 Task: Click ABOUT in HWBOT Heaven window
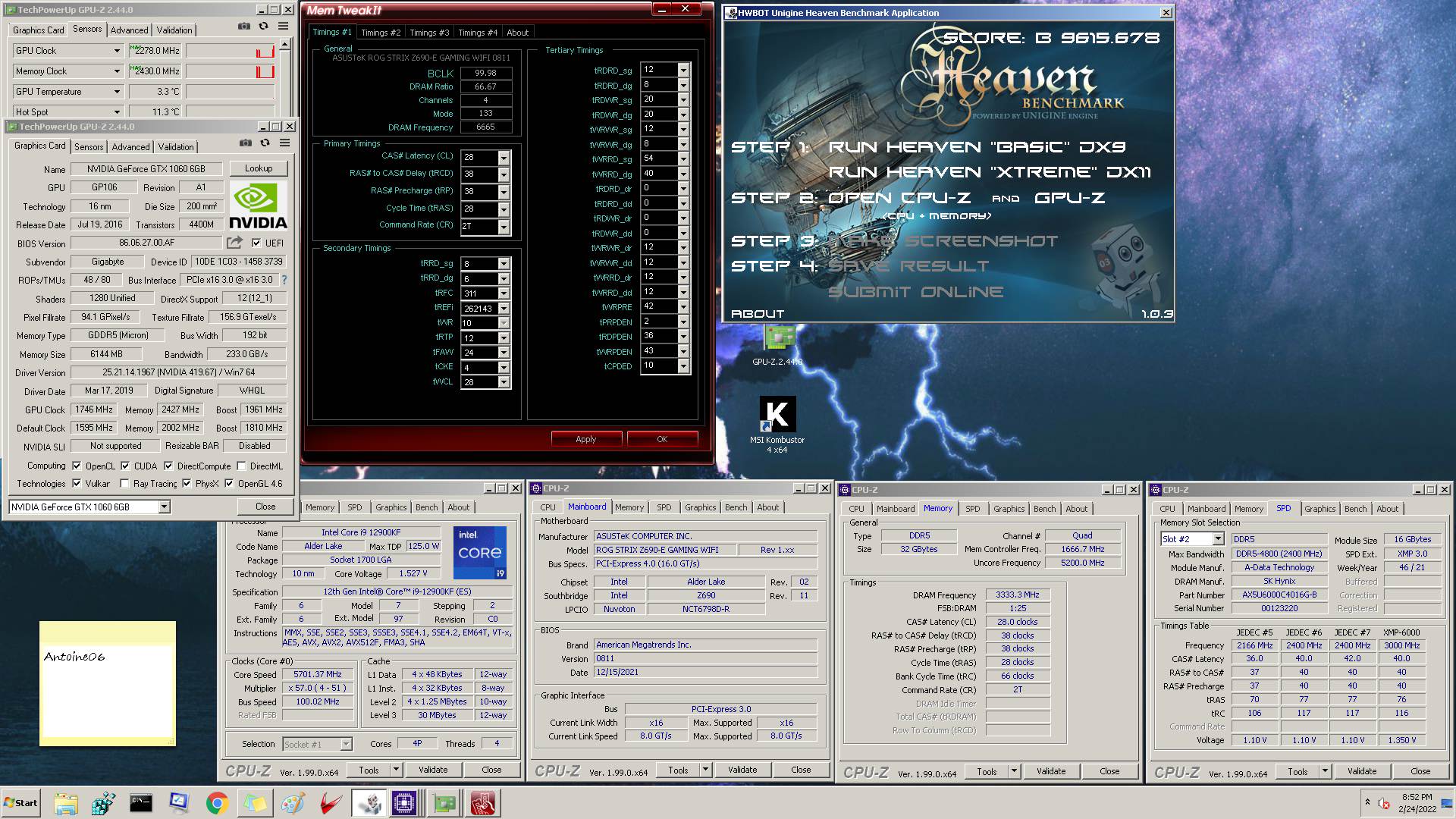tap(758, 314)
